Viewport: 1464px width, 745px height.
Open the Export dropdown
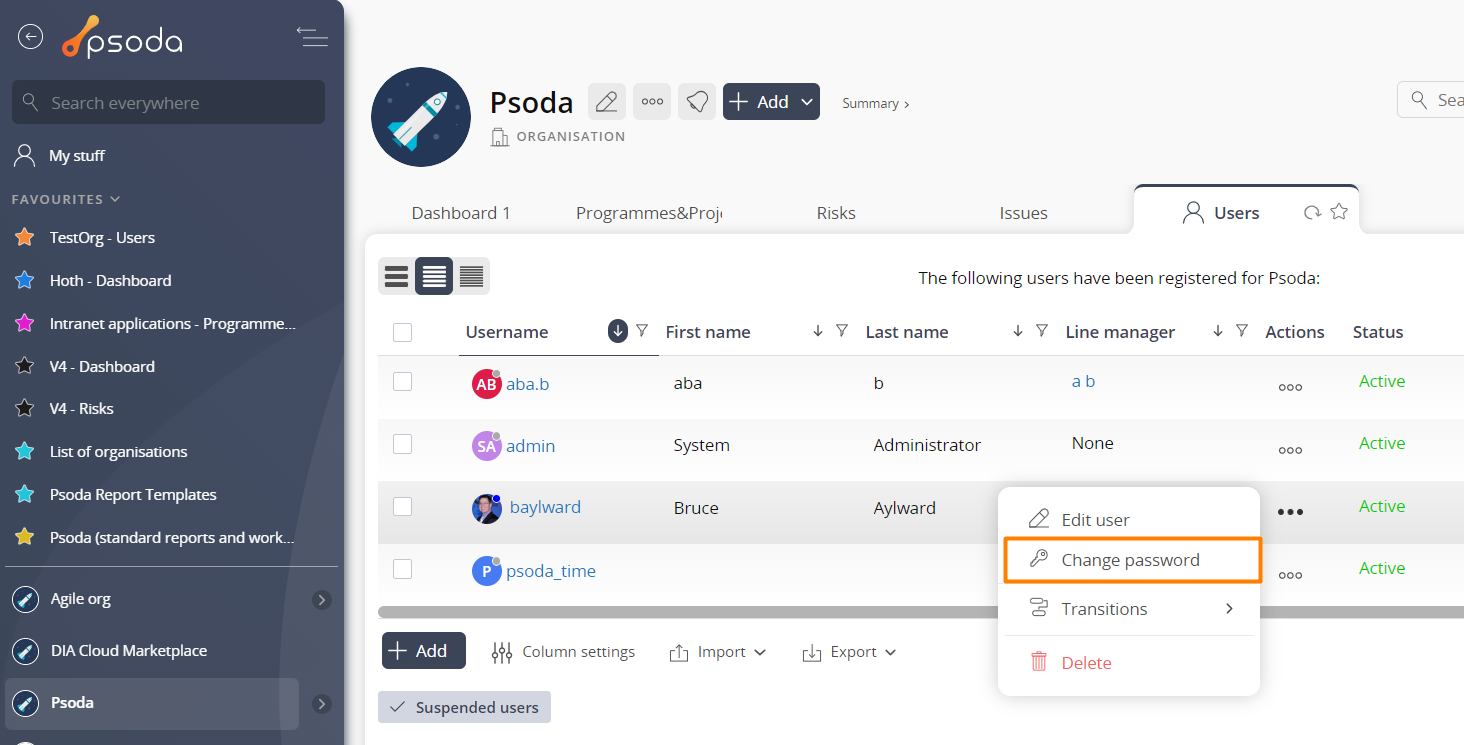[849, 652]
